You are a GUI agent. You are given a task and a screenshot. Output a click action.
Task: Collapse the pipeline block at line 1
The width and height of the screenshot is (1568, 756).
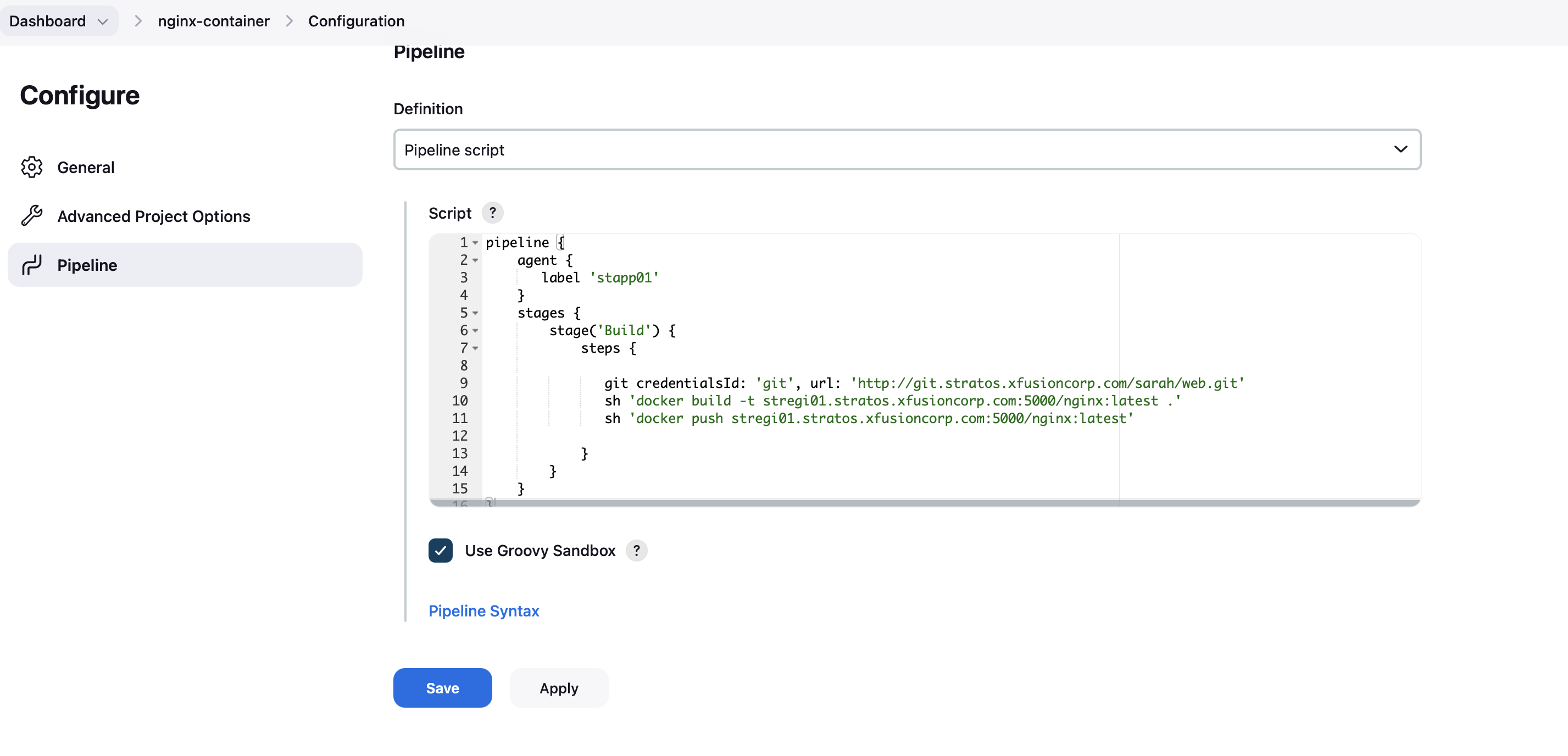point(475,243)
